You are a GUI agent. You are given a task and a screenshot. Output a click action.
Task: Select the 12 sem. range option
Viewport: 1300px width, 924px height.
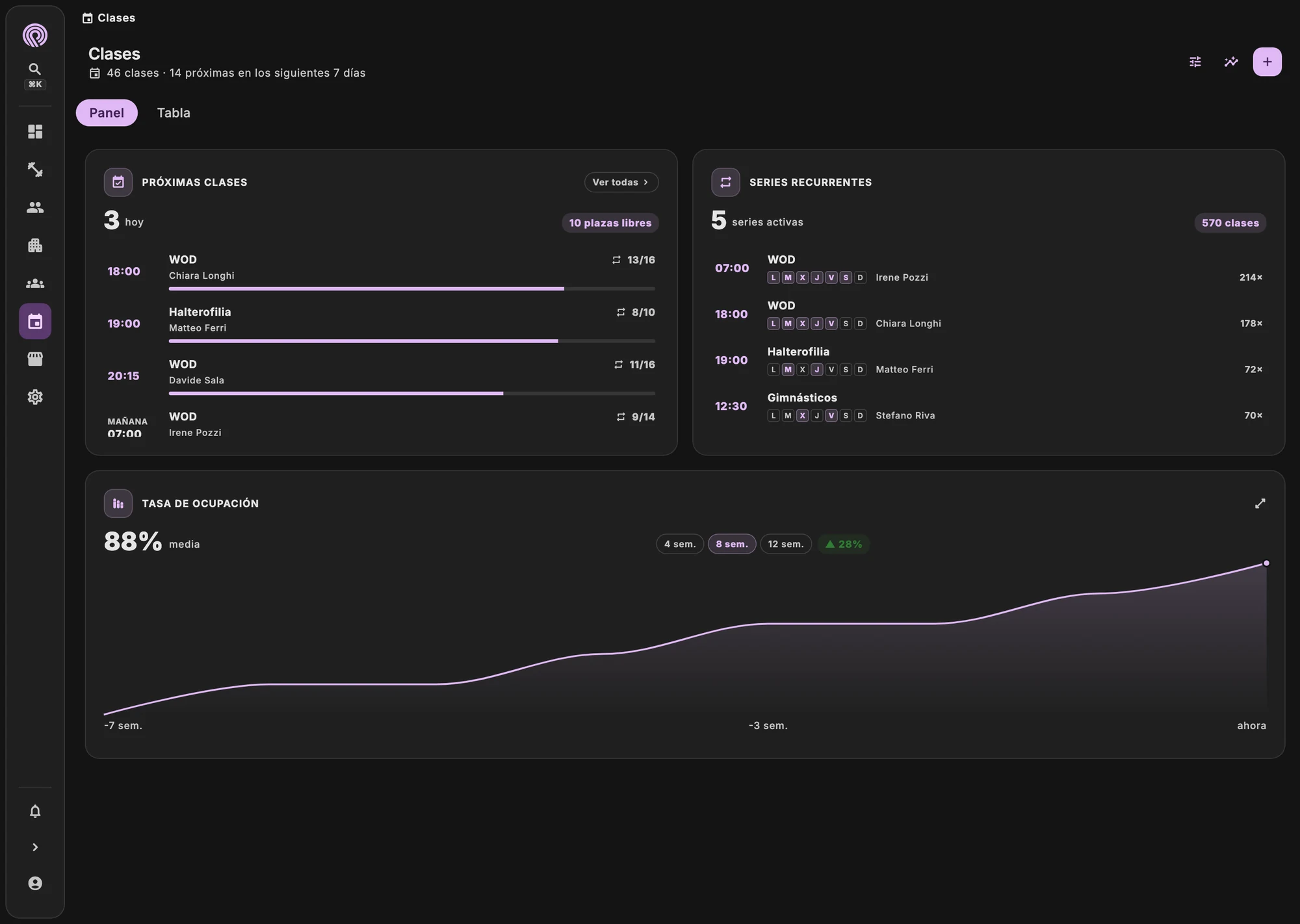pos(786,544)
